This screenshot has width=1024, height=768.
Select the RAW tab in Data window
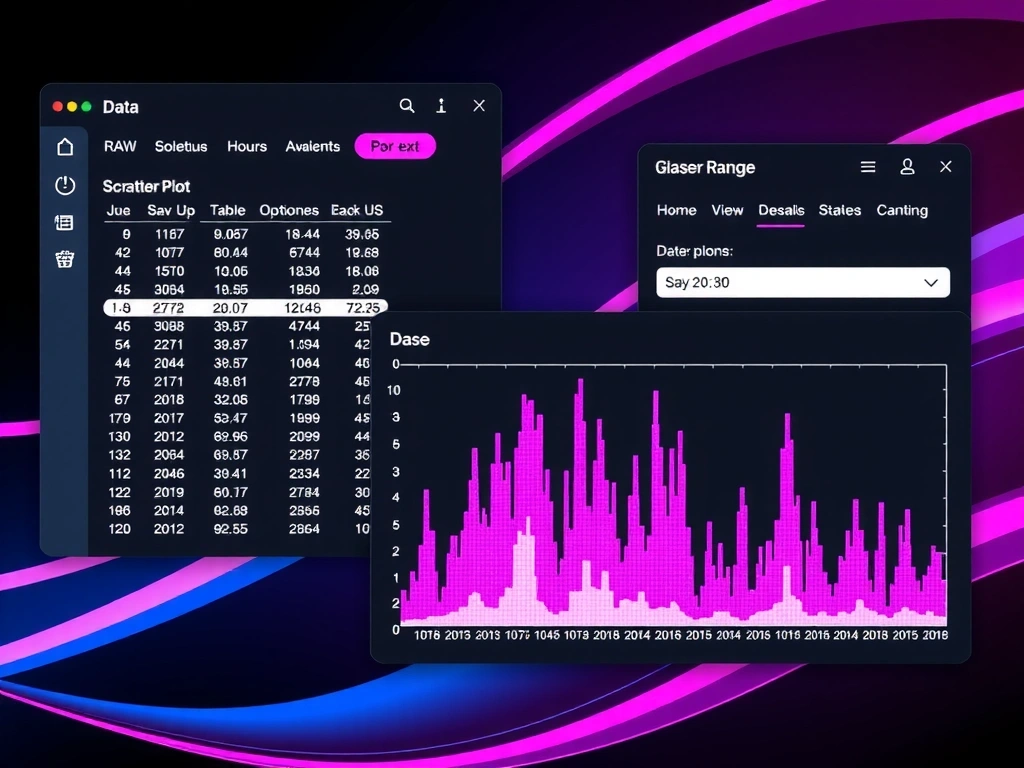point(119,146)
